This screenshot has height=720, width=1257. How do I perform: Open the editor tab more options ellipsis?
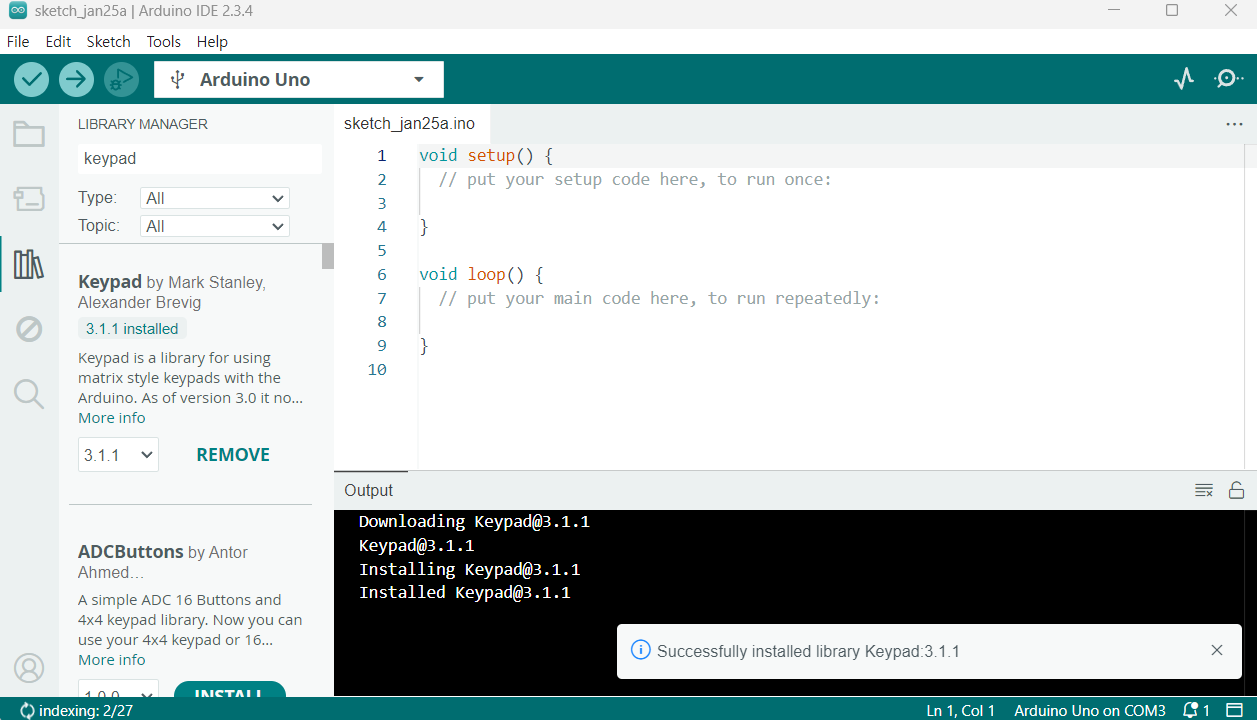1234,124
